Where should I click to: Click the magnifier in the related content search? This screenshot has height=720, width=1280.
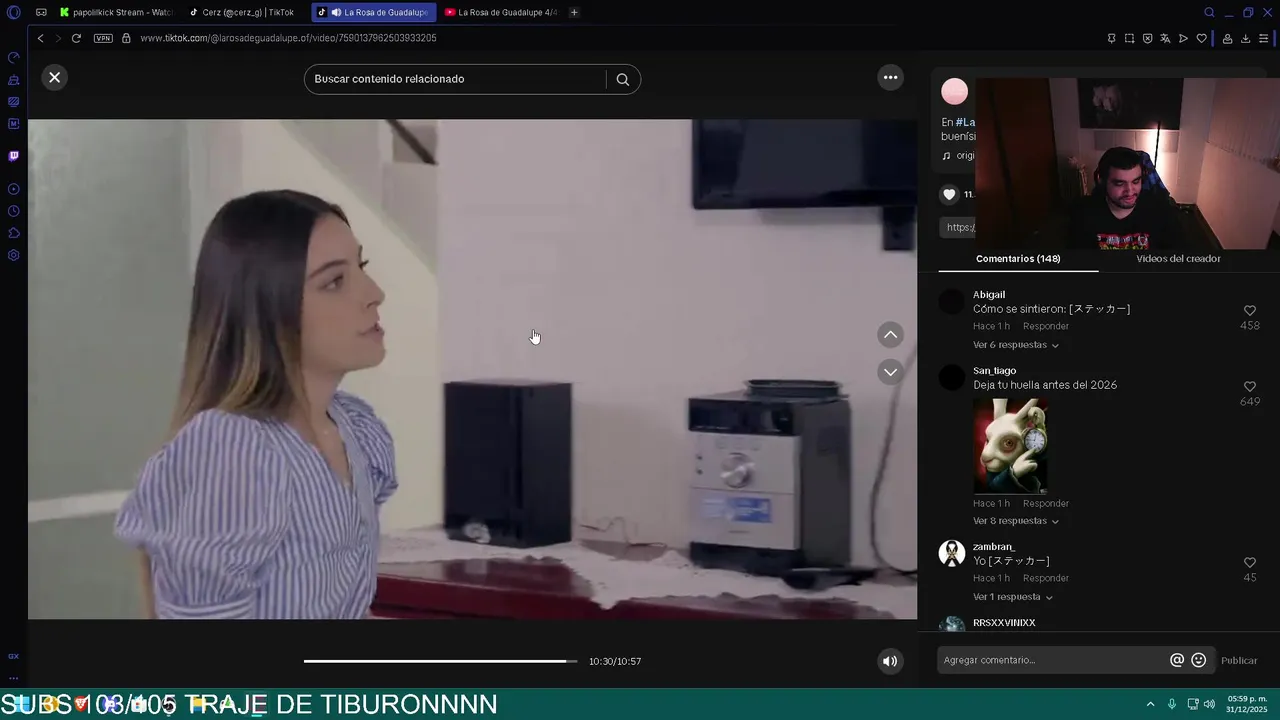click(x=623, y=79)
